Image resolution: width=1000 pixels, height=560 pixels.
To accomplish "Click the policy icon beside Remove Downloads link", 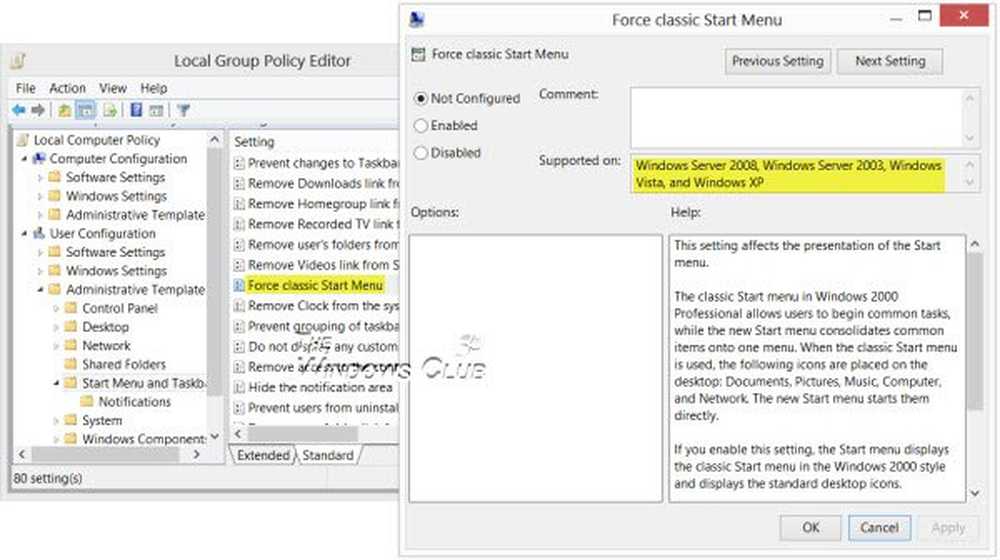I will click(239, 184).
